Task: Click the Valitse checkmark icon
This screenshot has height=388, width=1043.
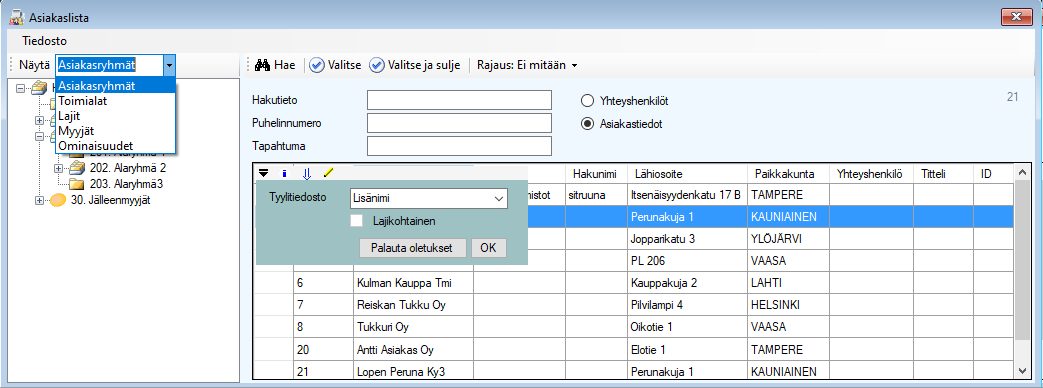Action: [x=317, y=65]
